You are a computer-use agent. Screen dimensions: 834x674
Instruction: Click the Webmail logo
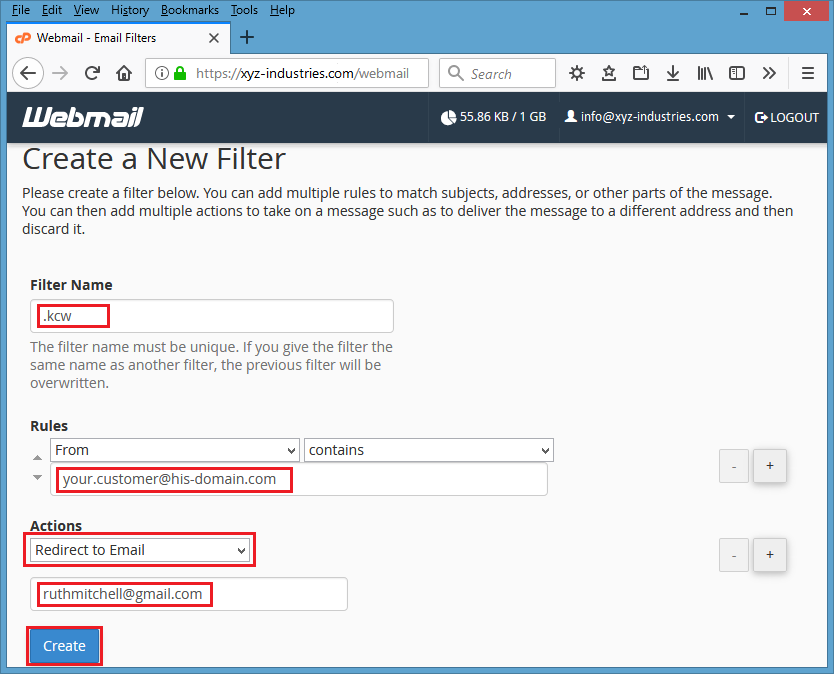coord(83,117)
